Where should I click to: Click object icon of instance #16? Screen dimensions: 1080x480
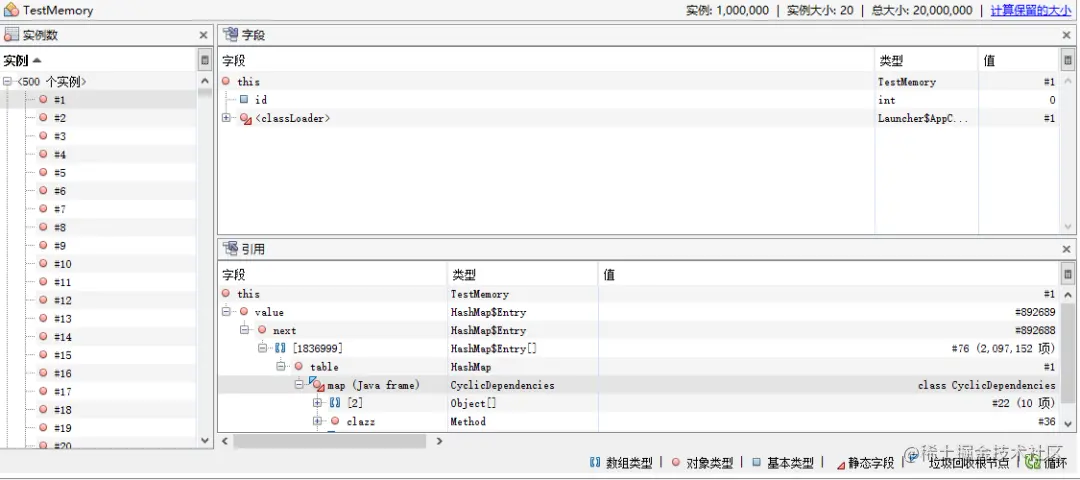(43, 373)
